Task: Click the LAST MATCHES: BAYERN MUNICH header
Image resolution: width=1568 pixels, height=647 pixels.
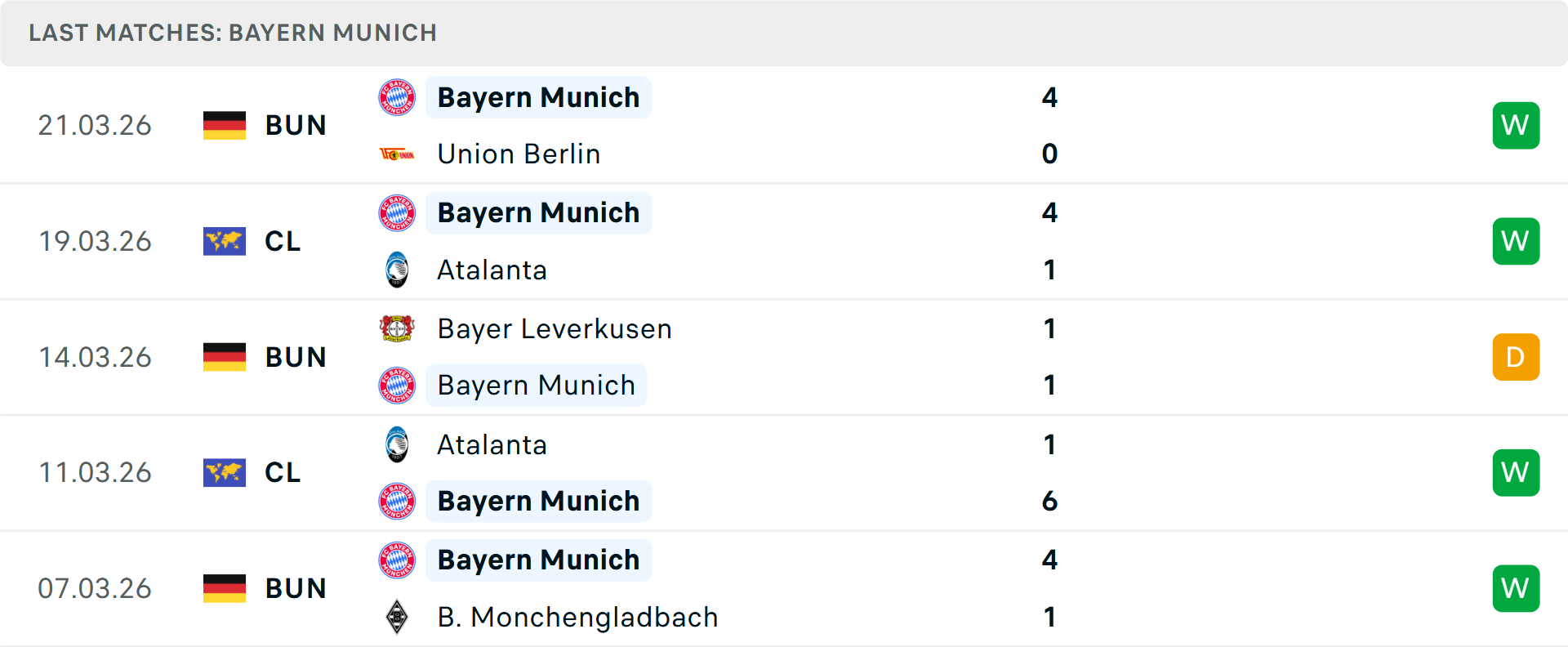Action: coord(234,33)
